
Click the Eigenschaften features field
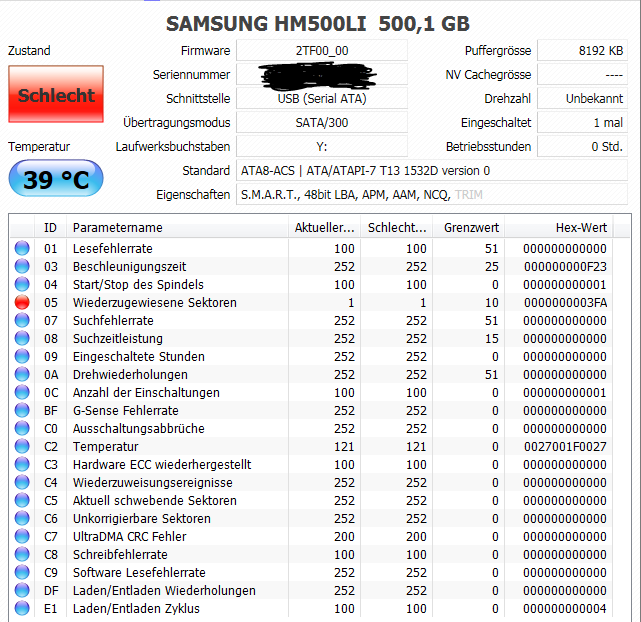(x=432, y=195)
